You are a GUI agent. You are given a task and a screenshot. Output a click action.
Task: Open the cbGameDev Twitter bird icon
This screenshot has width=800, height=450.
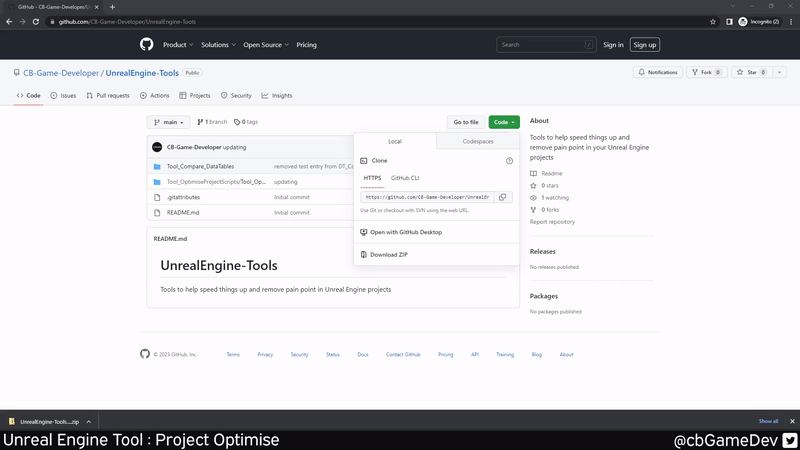788,440
